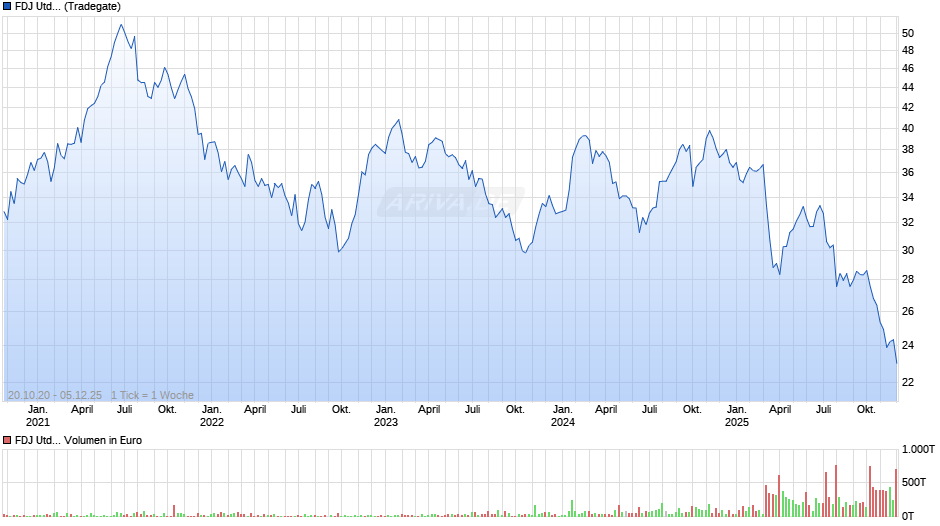Click the price axis value 38
The height and width of the screenshot is (526, 940).
pos(908,150)
